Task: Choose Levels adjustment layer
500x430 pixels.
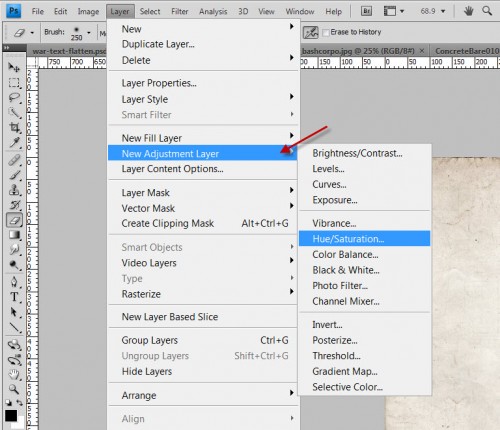Action: [365, 169]
